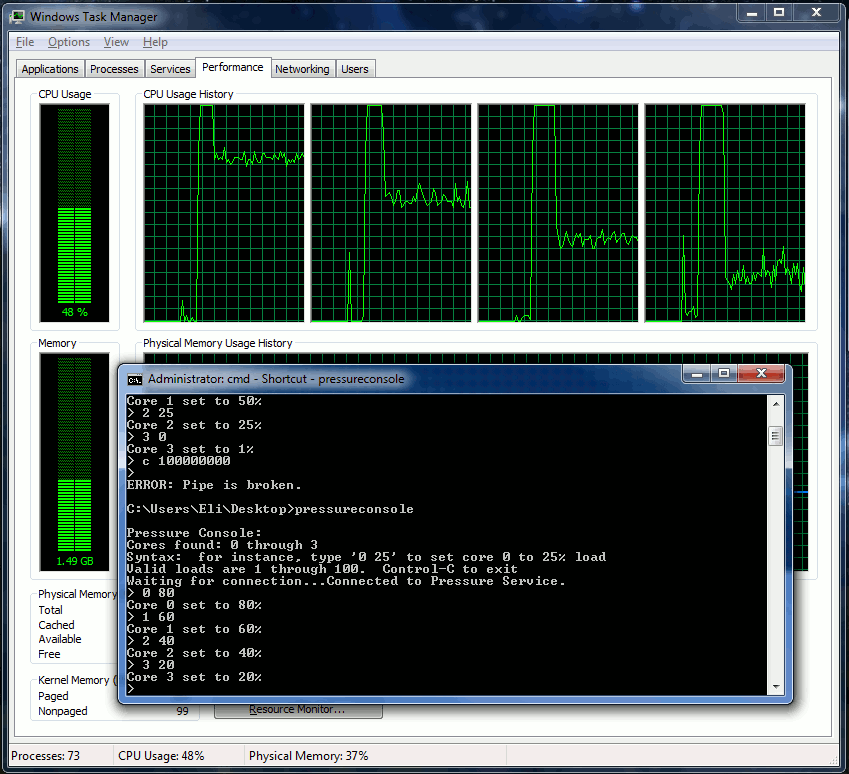Maximize the Windows Task Manager window

click(779, 12)
